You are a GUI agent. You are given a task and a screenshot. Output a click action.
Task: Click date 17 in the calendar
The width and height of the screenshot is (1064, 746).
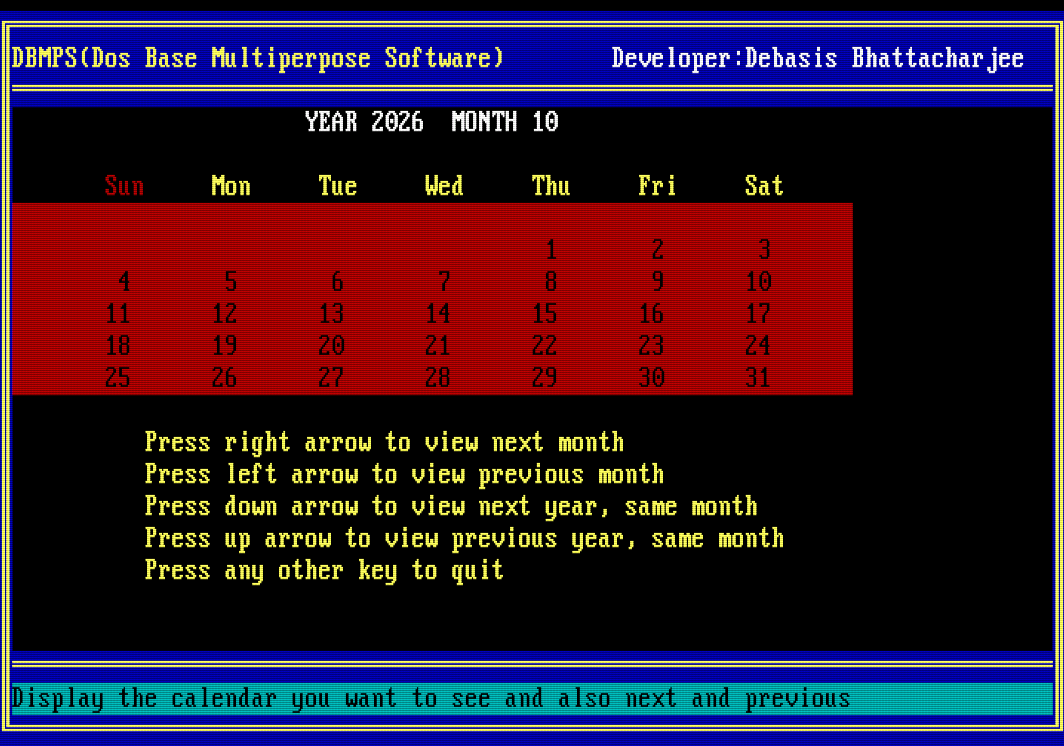(x=758, y=314)
